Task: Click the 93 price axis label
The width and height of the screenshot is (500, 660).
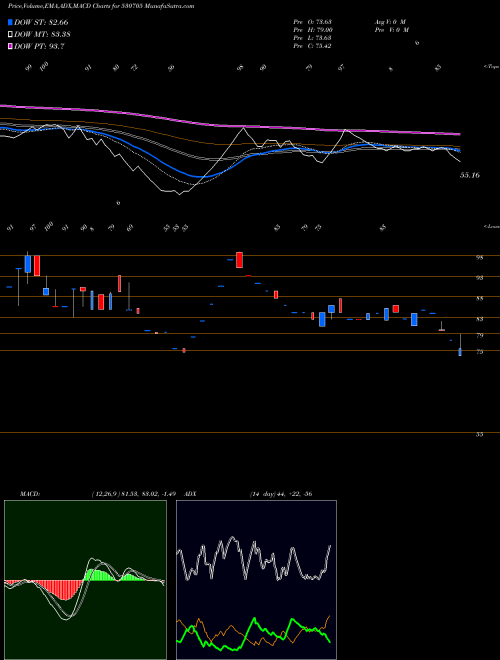Action: click(x=479, y=278)
